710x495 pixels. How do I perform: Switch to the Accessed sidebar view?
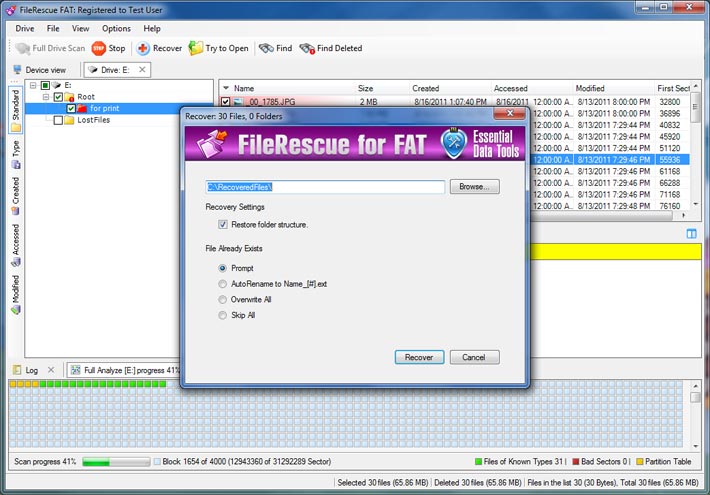tap(16, 245)
